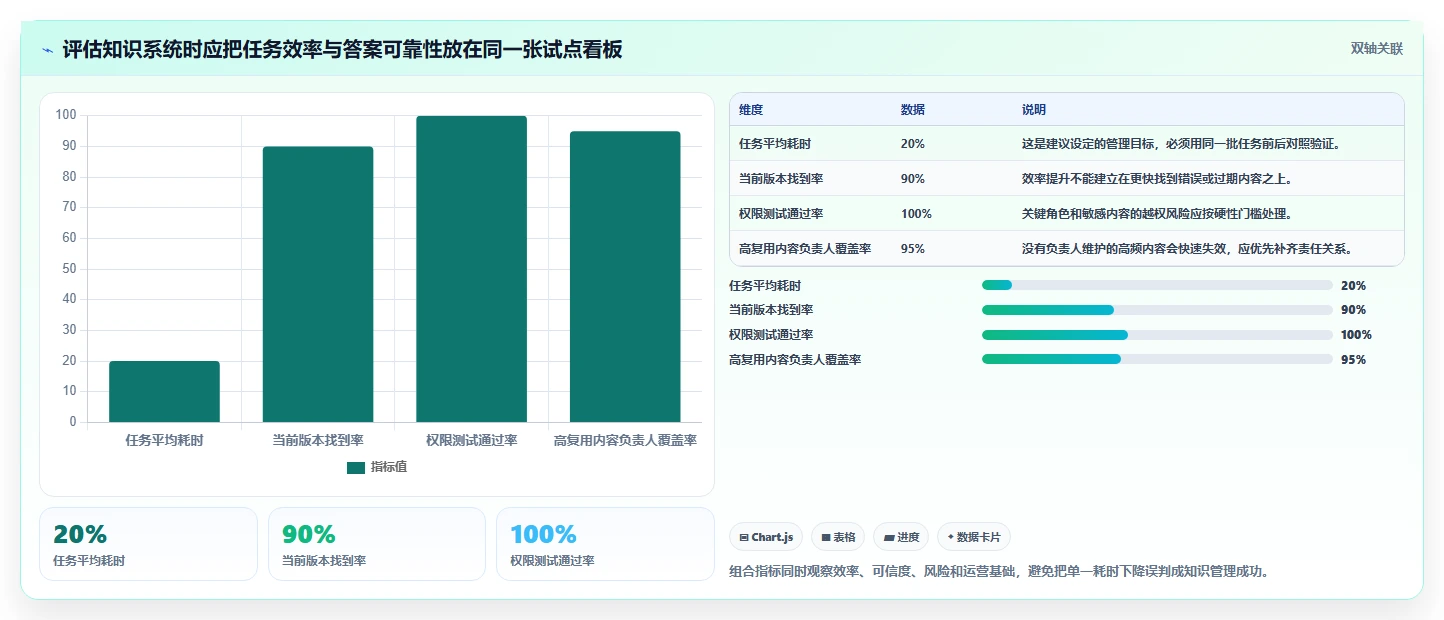
Task: Select the 高复用内容负责人覆盖率 table cell
Action: 805,249
